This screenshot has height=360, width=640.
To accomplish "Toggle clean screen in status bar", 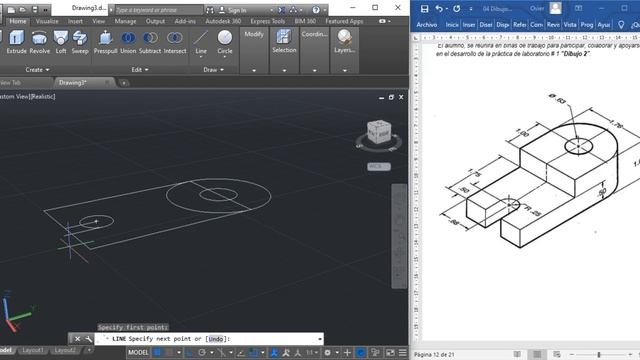I will coord(390,353).
